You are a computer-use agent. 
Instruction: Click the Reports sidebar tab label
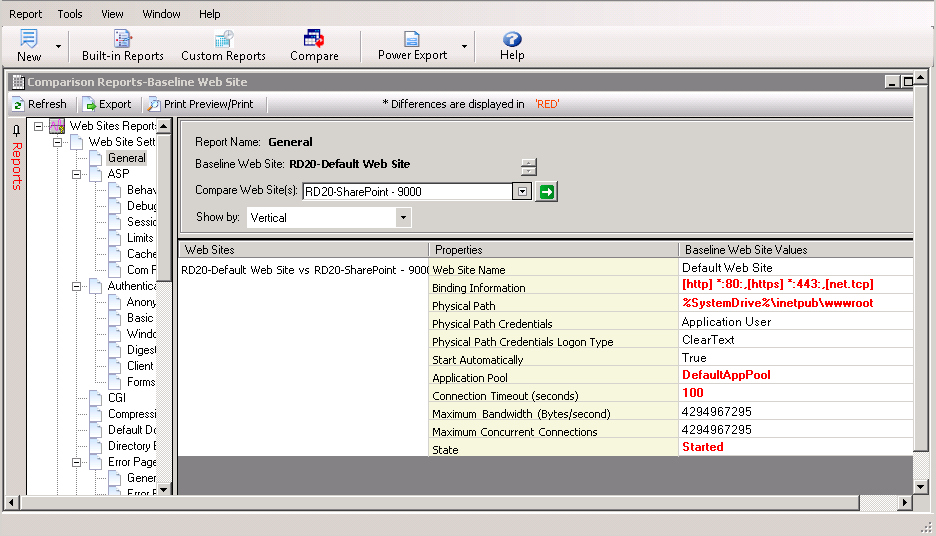tap(17, 167)
